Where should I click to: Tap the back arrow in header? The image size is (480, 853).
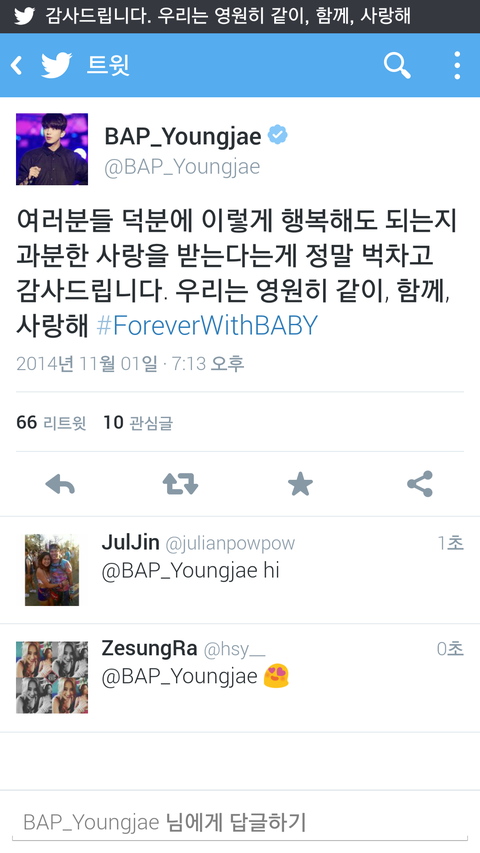coord(16,66)
